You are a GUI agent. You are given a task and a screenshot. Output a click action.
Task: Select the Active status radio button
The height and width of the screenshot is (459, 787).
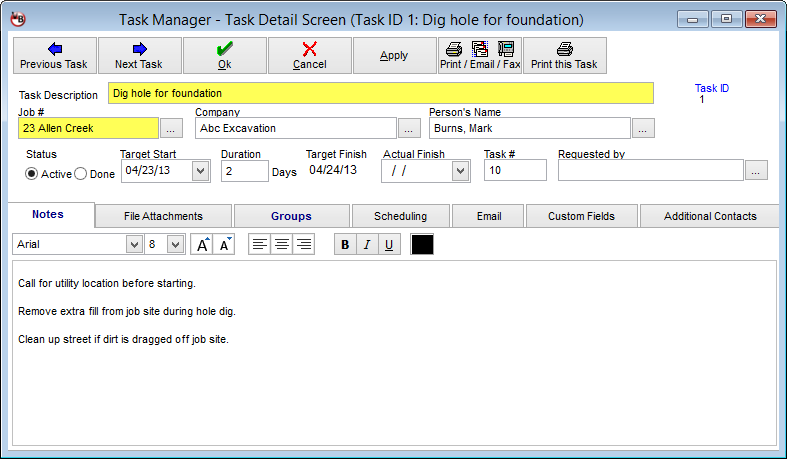tap(32, 174)
